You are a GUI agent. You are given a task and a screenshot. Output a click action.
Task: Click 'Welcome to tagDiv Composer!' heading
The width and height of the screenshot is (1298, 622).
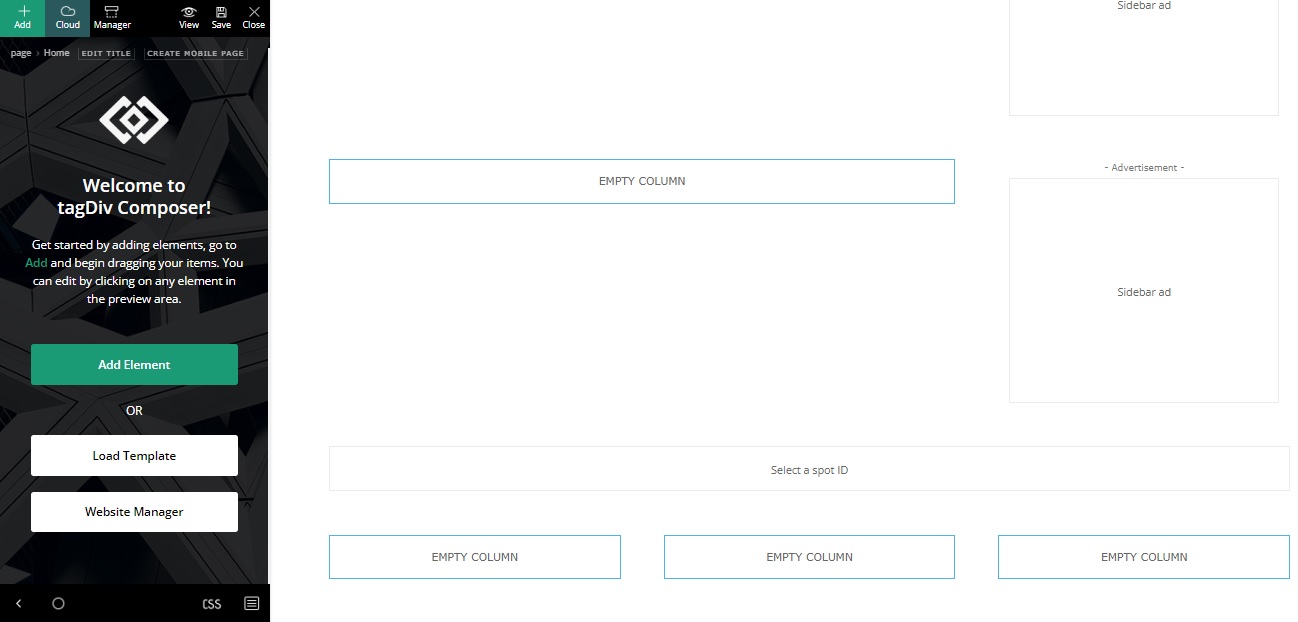click(134, 196)
